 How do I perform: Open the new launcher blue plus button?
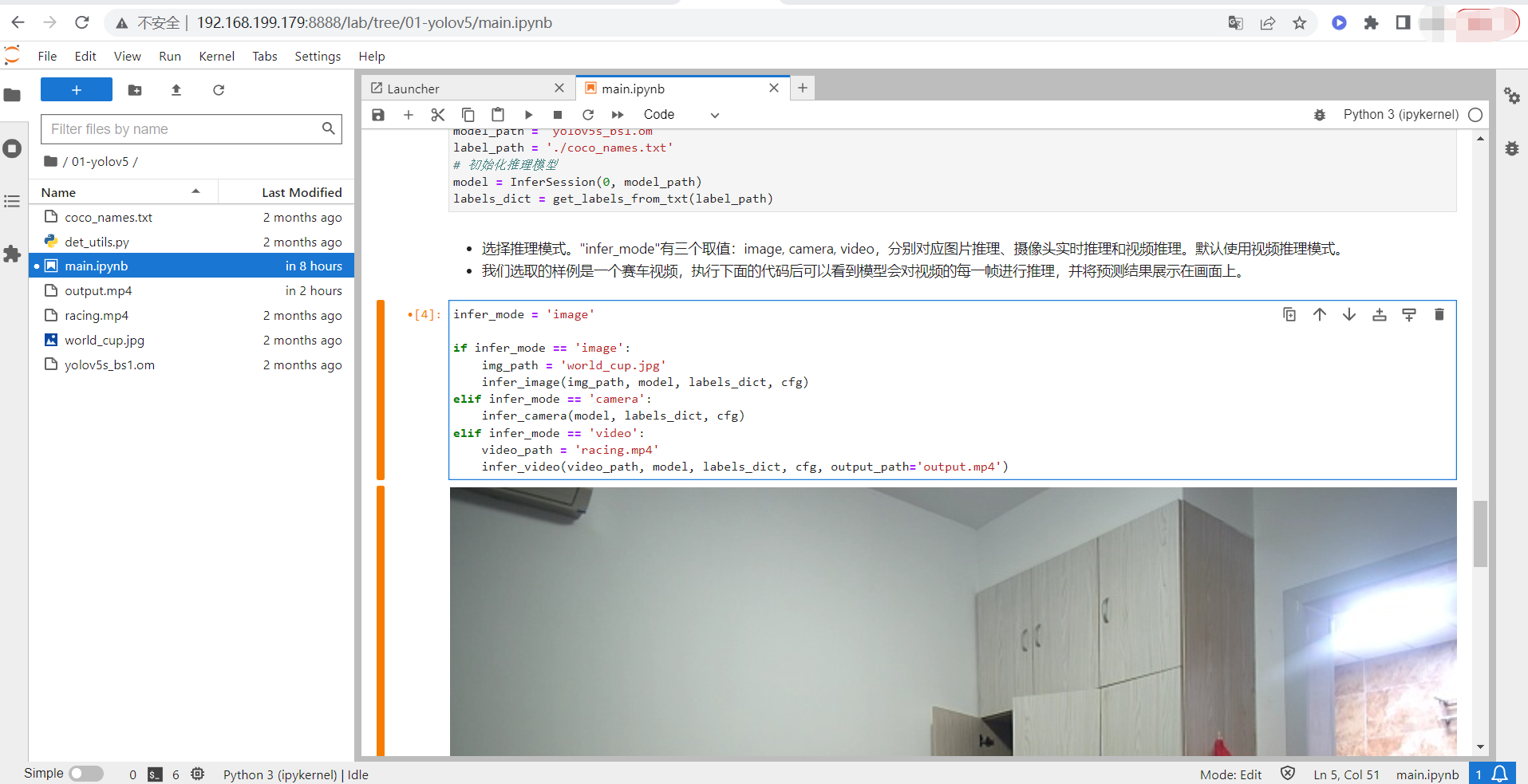click(x=77, y=90)
